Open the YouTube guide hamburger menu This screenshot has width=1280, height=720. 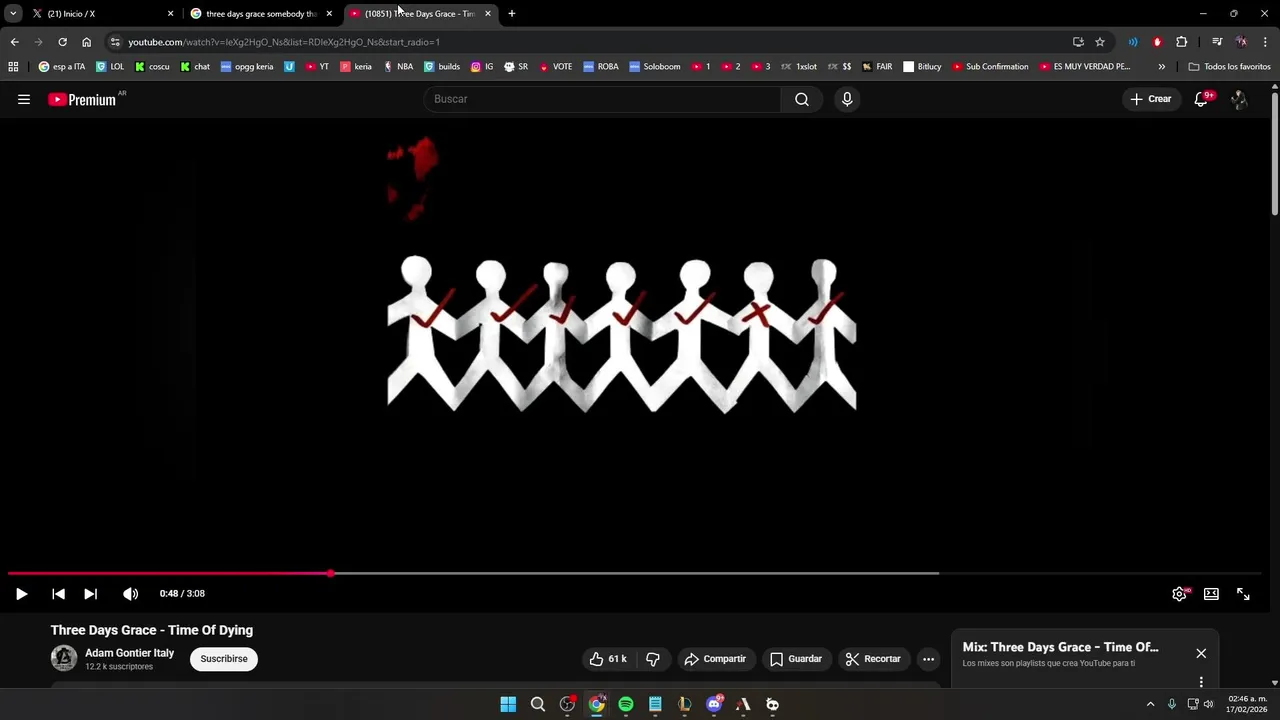coord(24,99)
